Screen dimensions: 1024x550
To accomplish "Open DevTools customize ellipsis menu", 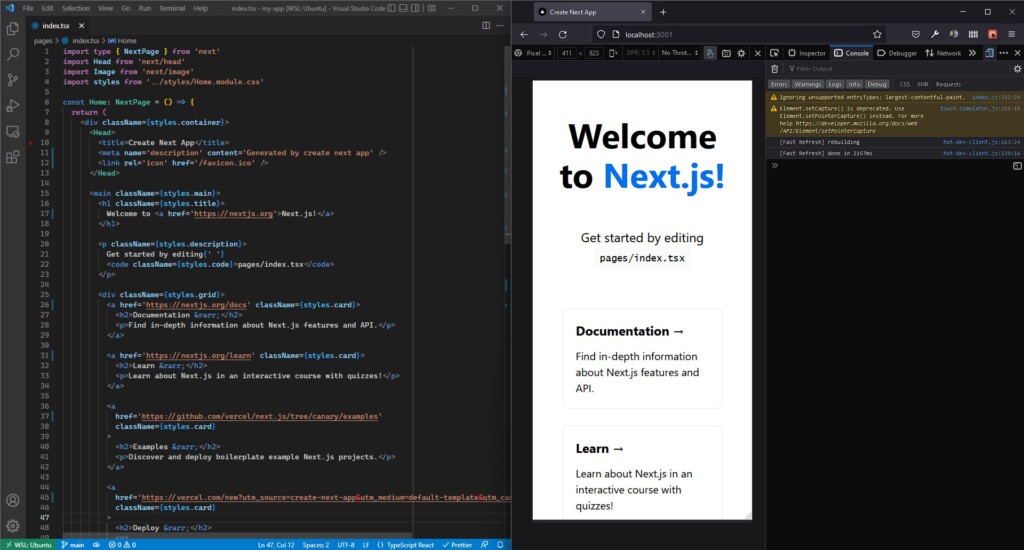I will (1004, 53).
